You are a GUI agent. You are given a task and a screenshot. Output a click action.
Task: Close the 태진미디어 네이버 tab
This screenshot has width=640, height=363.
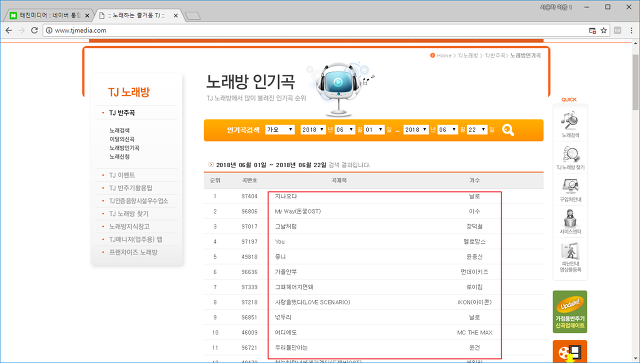point(87,16)
